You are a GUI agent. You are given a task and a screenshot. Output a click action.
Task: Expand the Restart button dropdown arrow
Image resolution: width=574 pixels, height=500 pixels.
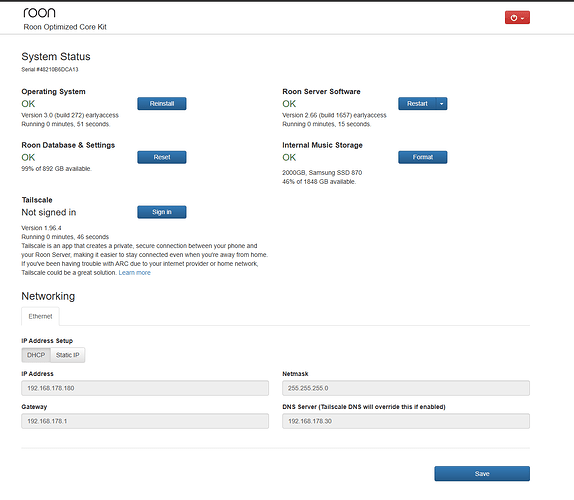[x=441, y=104]
